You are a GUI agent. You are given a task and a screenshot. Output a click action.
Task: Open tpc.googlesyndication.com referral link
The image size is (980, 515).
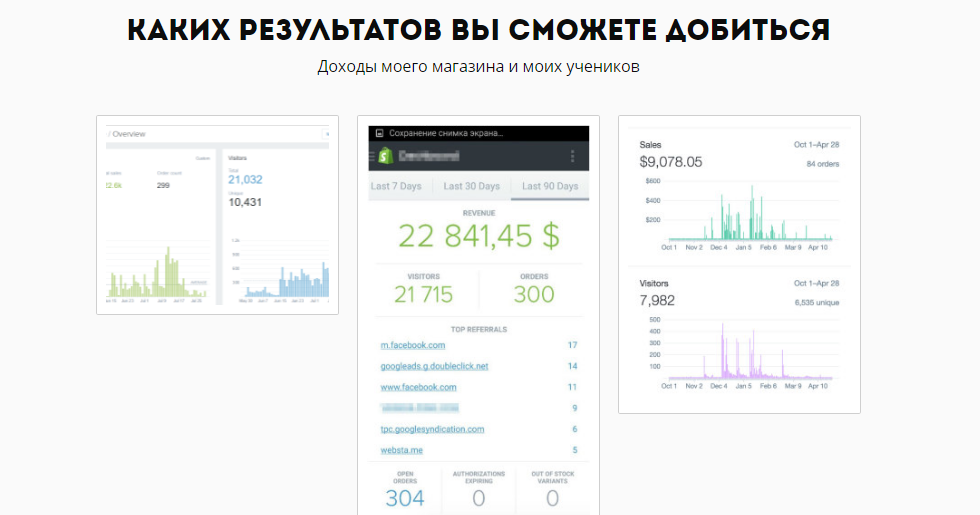coord(432,429)
